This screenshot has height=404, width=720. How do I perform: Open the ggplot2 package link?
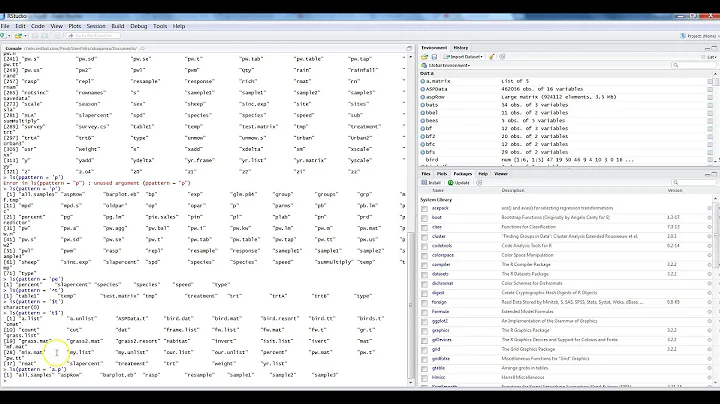pyautogui.click(x=439, y=321)
